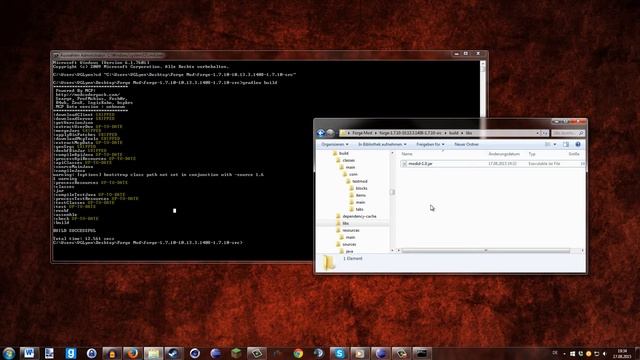Viewport: 640px width, 360px height.
Task: Click the volume speaker tray icon
Action: pyautogui.click(x=605, y=353)
